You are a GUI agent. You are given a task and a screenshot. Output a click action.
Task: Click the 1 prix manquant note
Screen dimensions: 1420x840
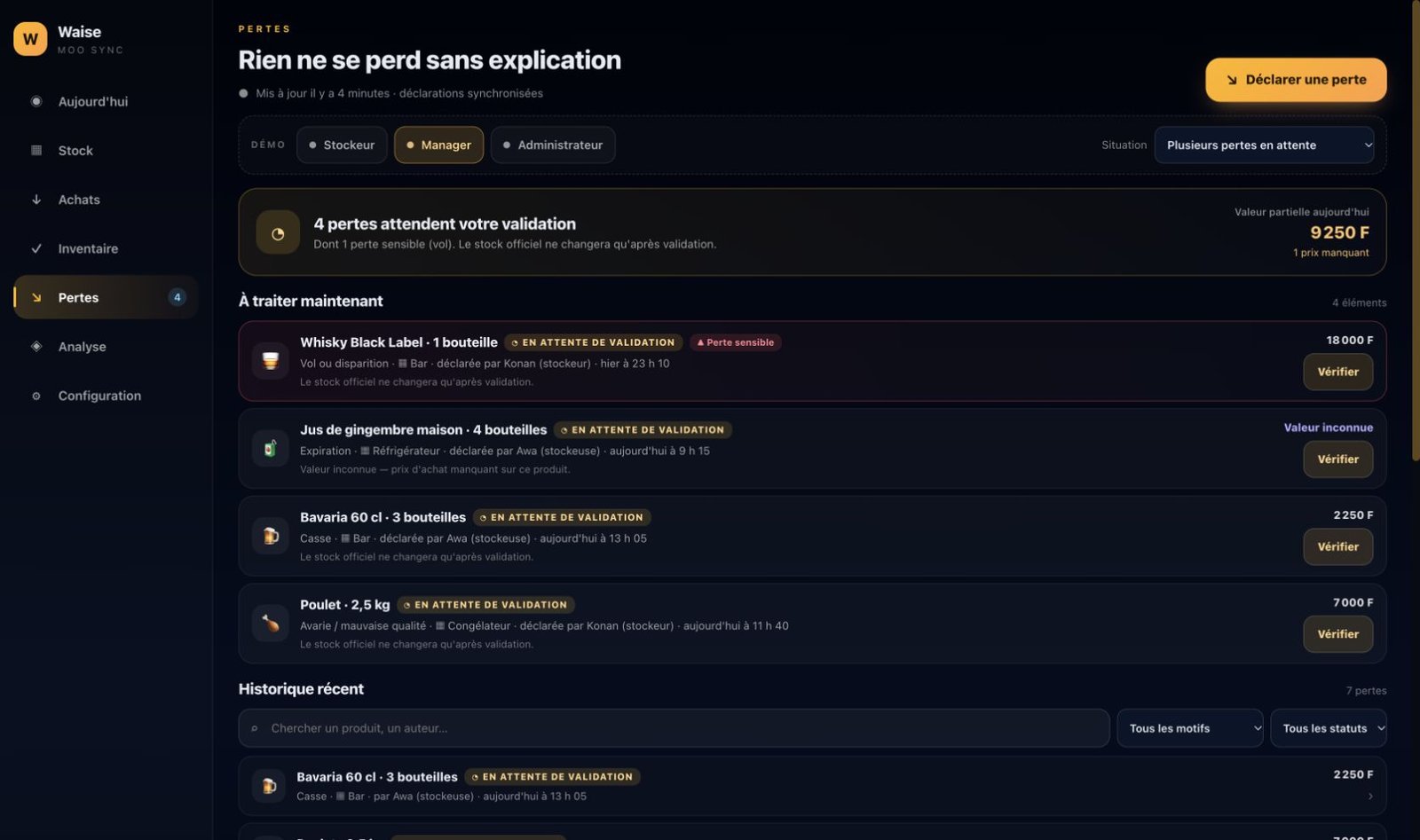[1330, 253]
